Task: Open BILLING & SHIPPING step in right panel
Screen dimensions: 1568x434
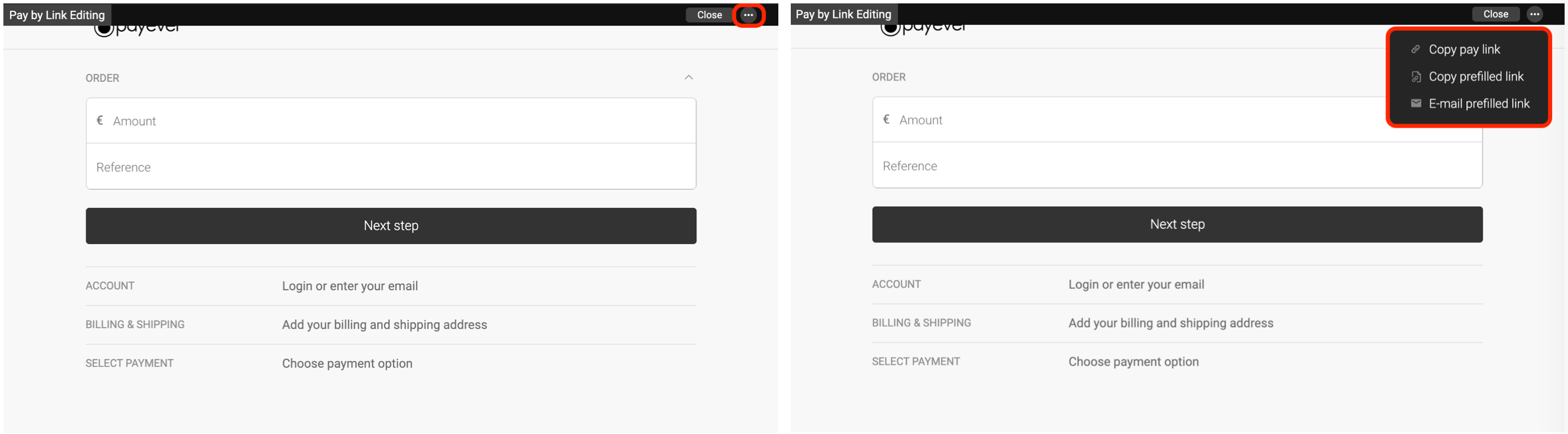Action: (1177, 323)
